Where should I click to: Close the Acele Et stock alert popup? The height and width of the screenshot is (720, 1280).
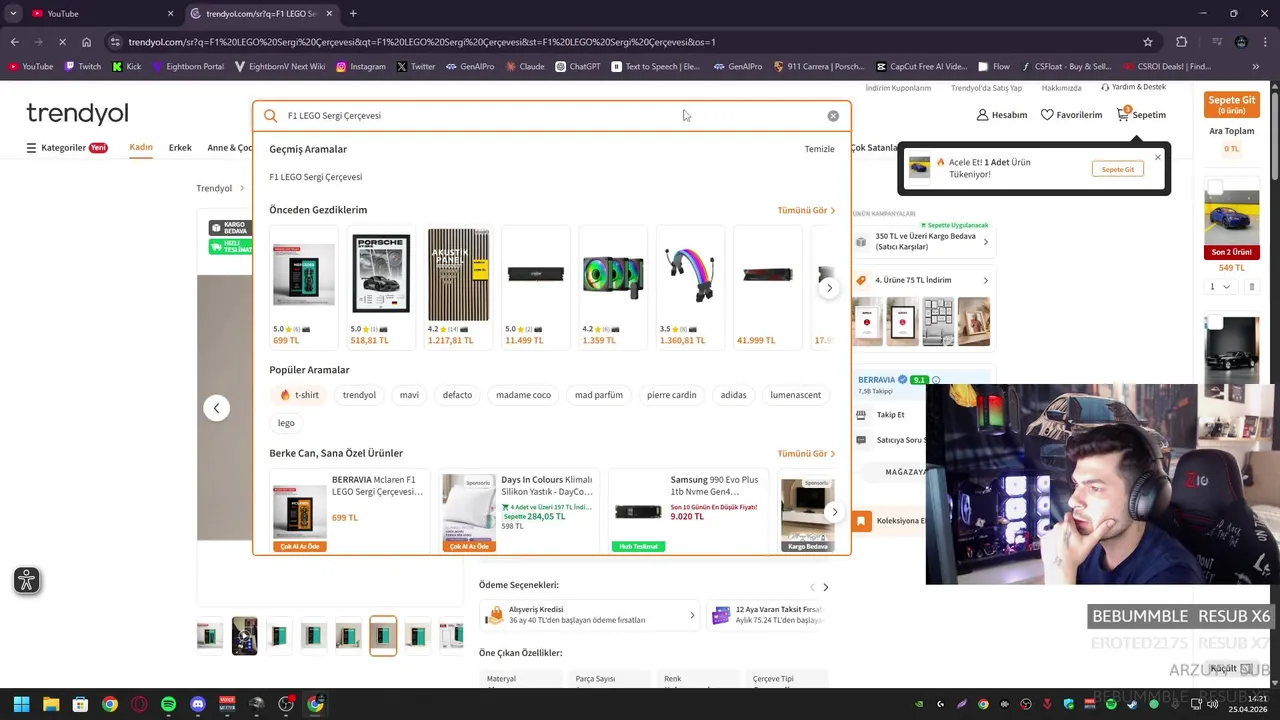coord(1158,157)
